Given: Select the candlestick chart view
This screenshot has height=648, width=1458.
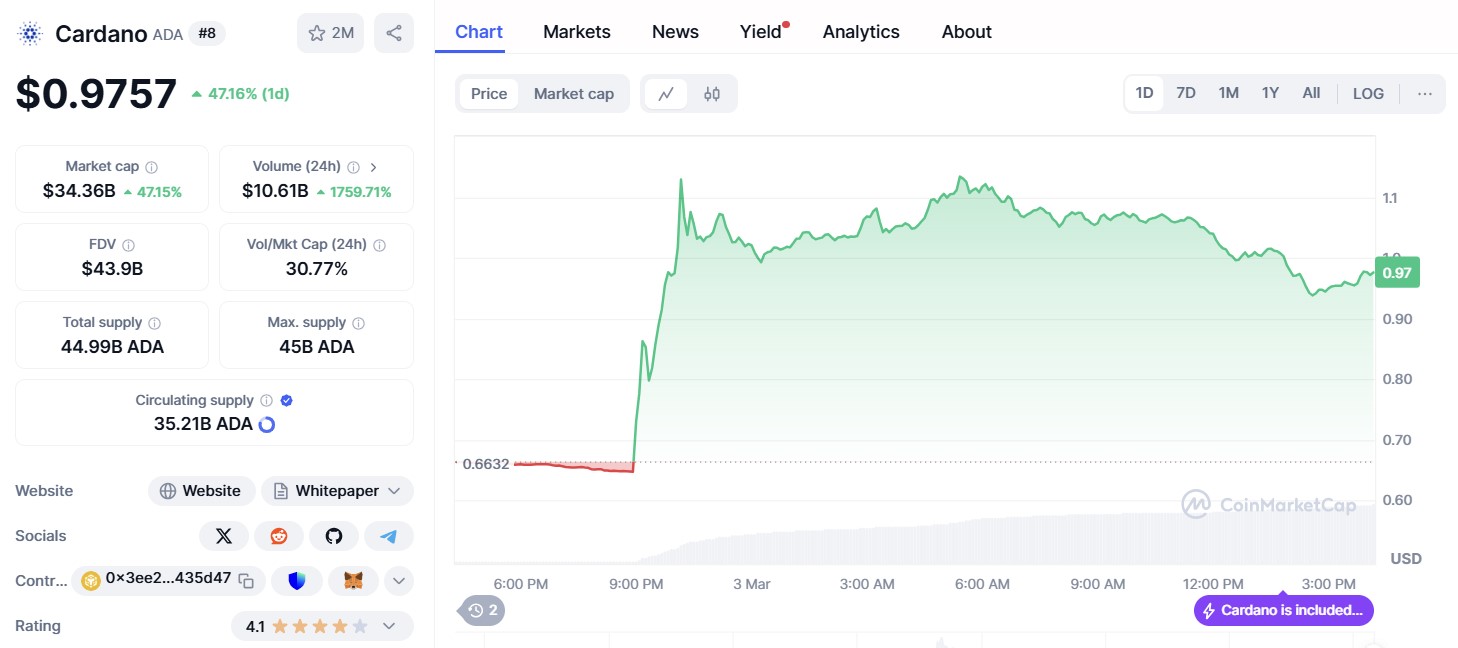Looking at the screenshot, I should (712, 92).
